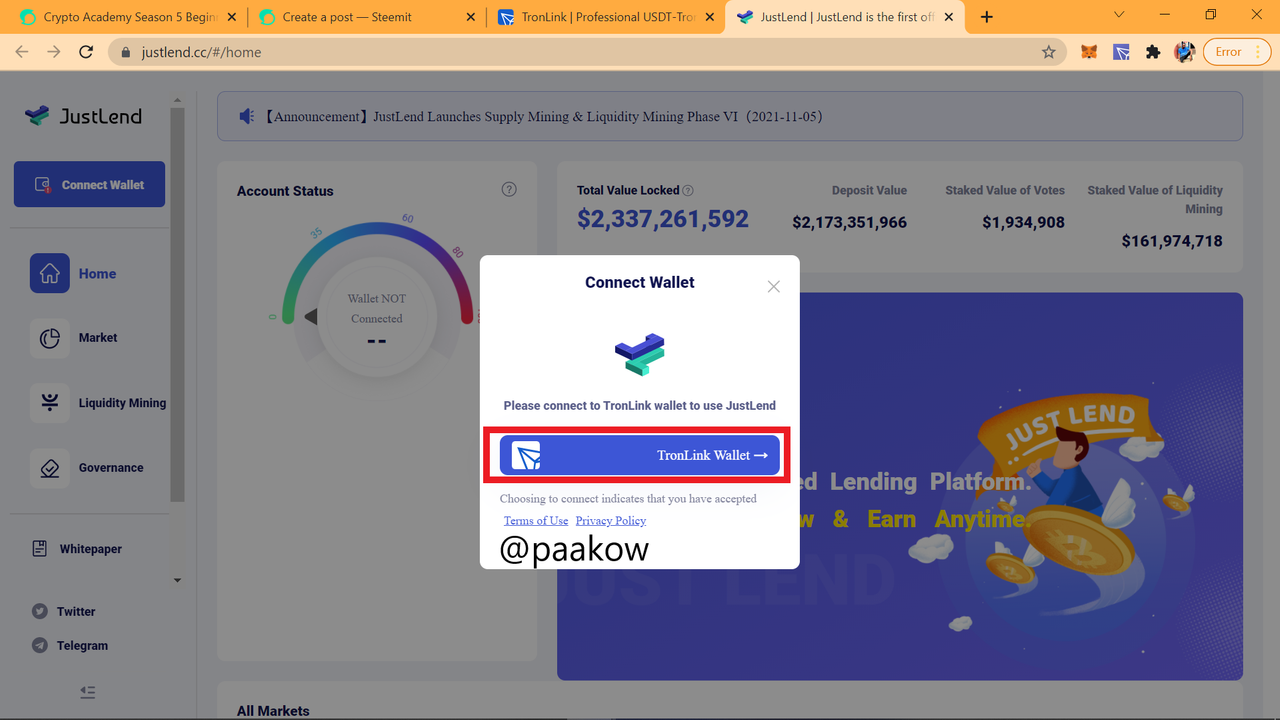Click the All Markets heading
Viewport: 1280px width, 720px height.
[273, 711]
